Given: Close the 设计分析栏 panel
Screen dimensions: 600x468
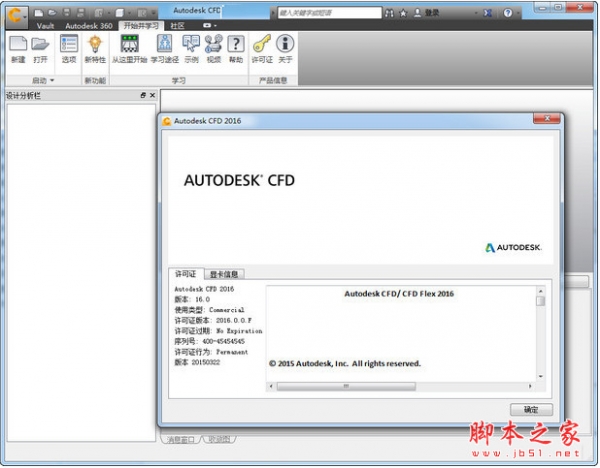Looking at the screenshot, I should [x=152, y=95].
